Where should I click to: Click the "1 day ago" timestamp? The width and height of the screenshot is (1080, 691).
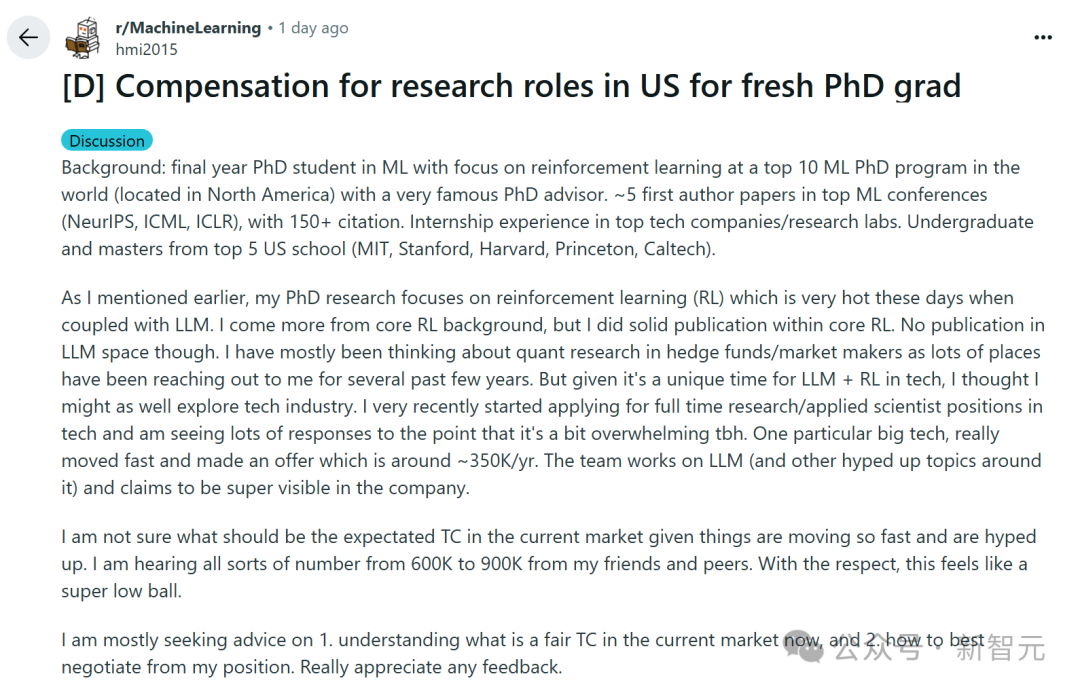point(313,28)
